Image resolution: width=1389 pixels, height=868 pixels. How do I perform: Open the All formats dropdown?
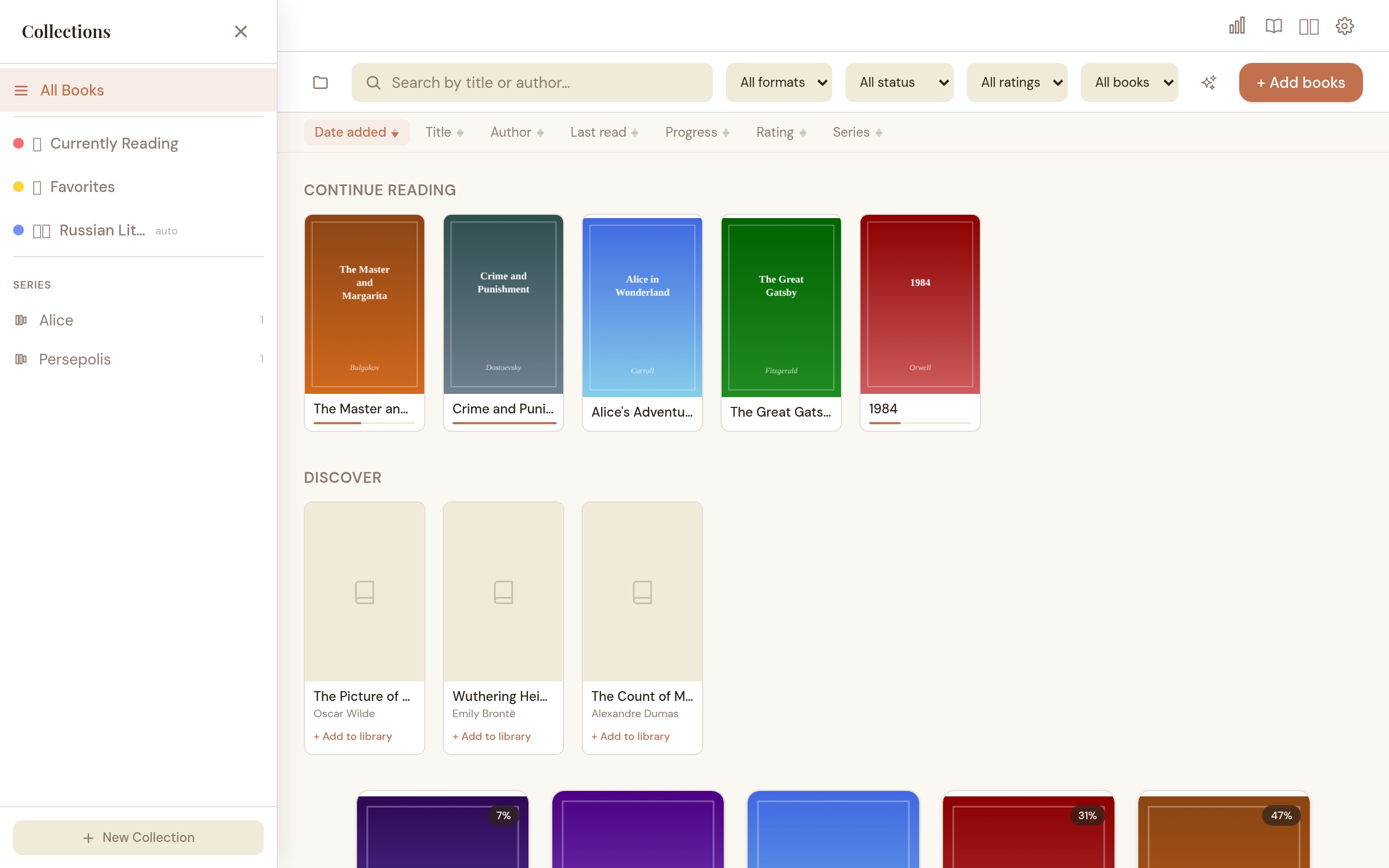tap(778, 82)
